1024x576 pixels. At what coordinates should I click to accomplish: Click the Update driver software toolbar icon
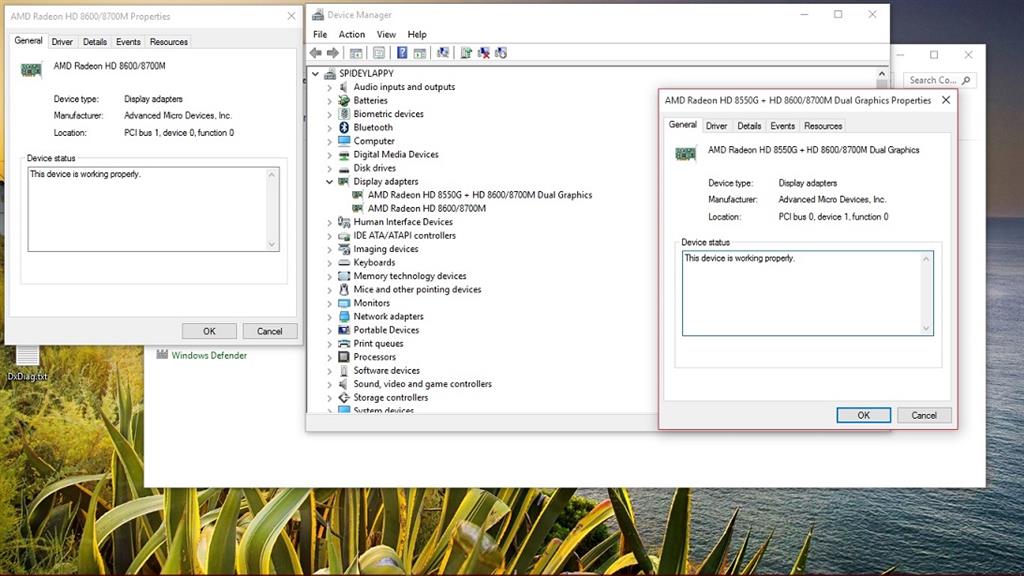[466, 53]
